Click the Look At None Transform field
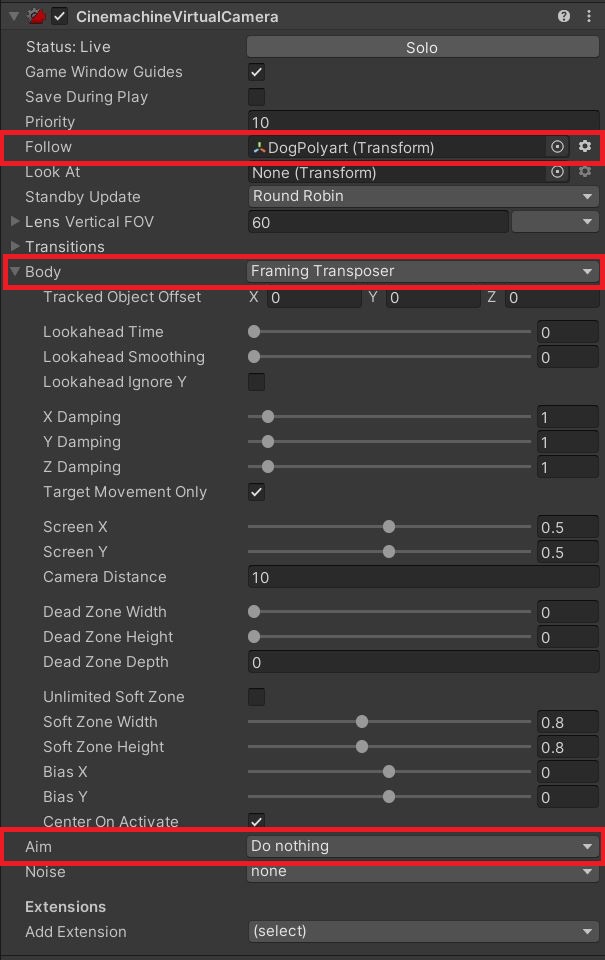The width and height of the screenshot is (605, 960). coord(397,172)
